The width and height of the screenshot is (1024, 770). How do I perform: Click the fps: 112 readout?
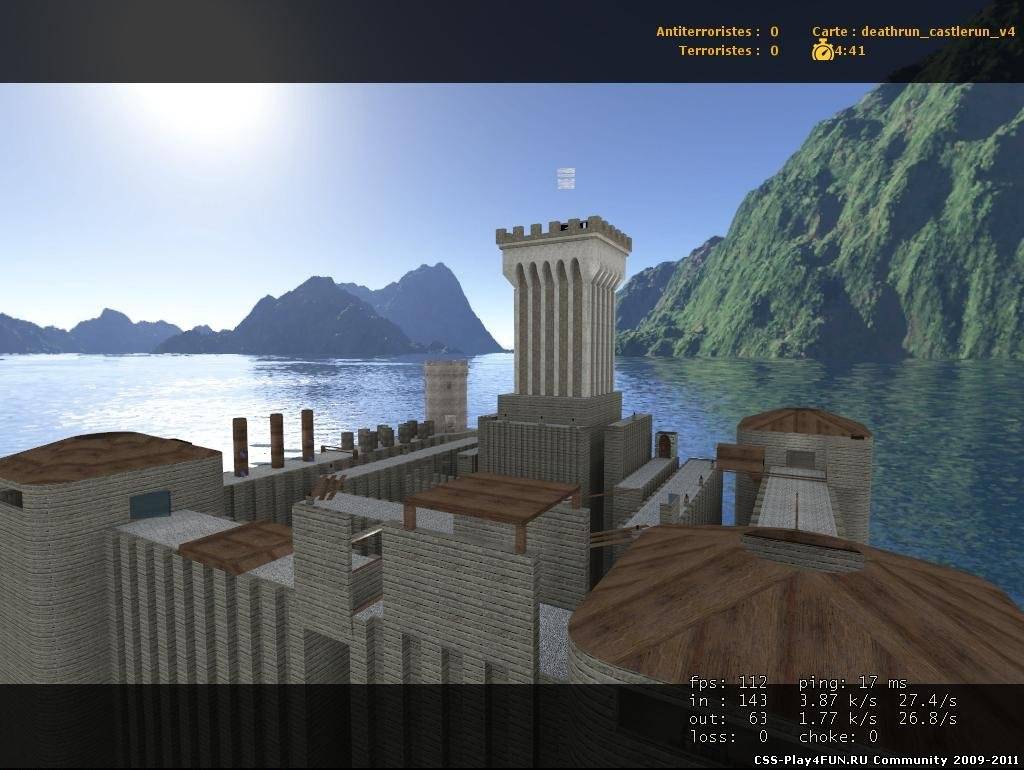728,683
